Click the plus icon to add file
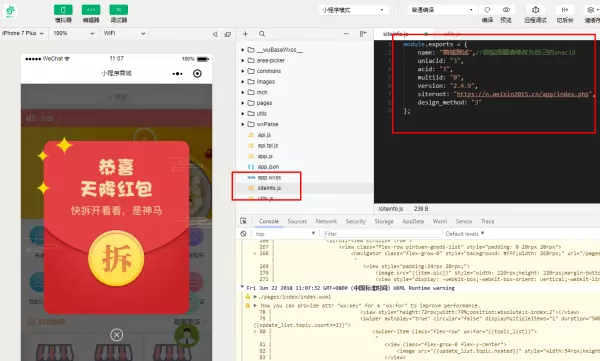Screen dimensions: 600x361 point(245,34)
